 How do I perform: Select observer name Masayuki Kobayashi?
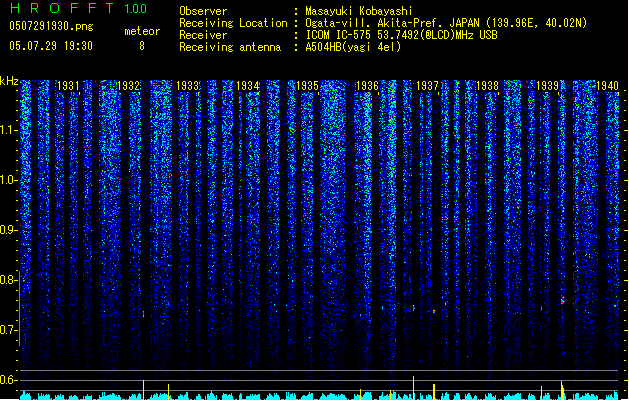(x=359, y=11)
